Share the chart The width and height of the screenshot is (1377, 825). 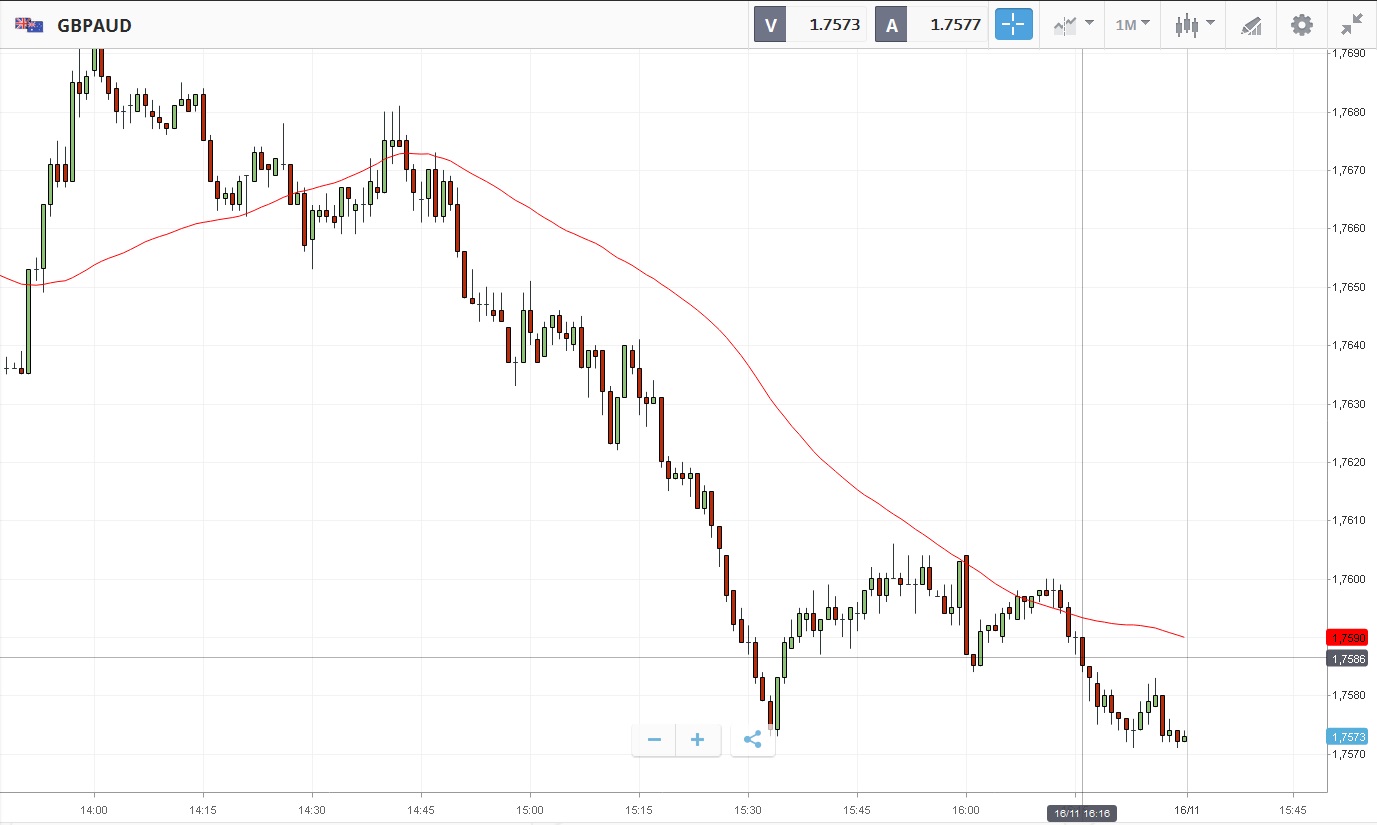(x=753, y=740)
